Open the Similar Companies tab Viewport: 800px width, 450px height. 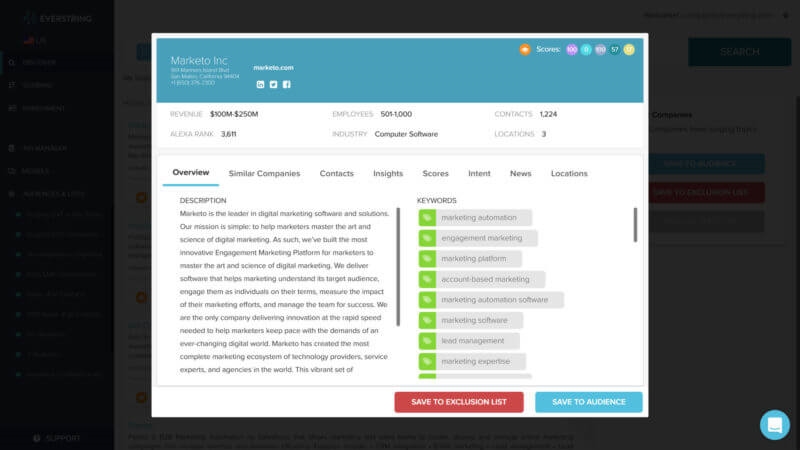(264, 173)
